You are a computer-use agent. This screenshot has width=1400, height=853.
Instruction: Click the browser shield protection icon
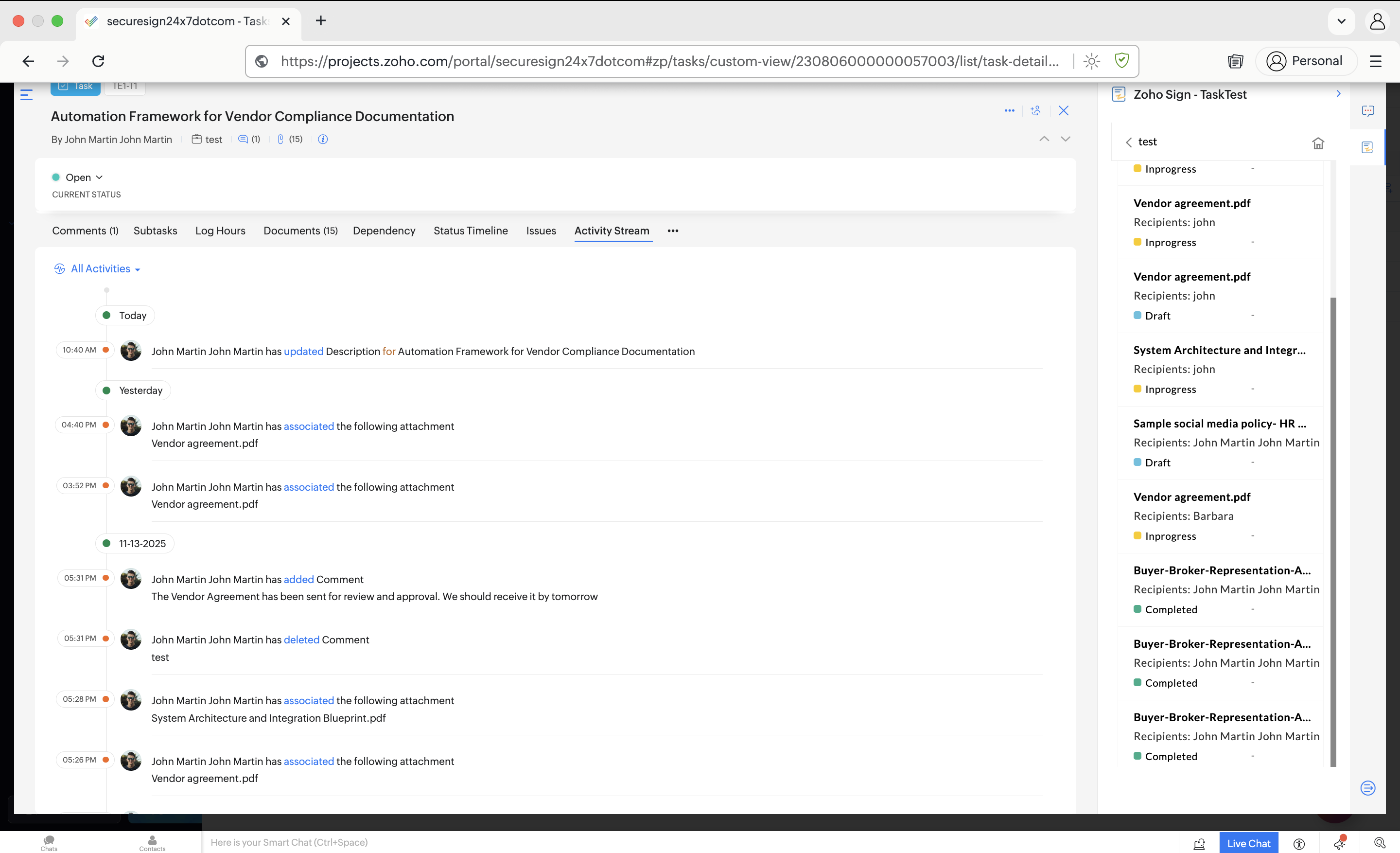1121,60
